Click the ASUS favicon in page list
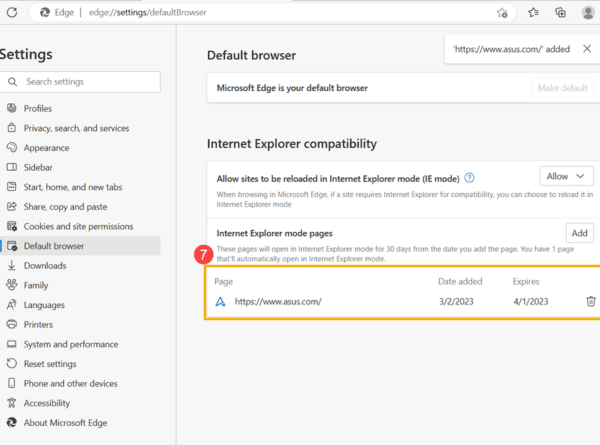Screen dimensions: 600x445 click(x=220, y=301)
